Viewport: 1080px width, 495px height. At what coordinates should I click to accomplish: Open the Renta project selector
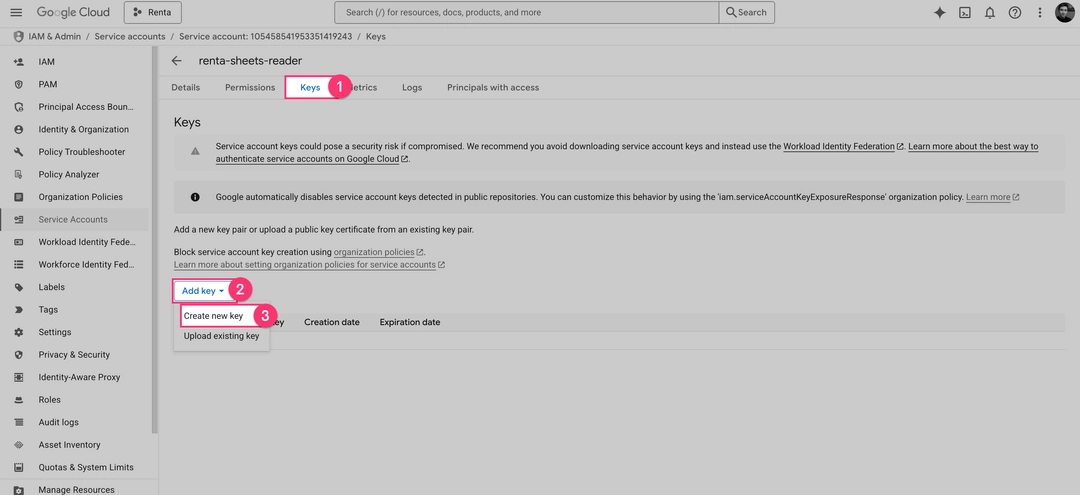coord(153,12)
